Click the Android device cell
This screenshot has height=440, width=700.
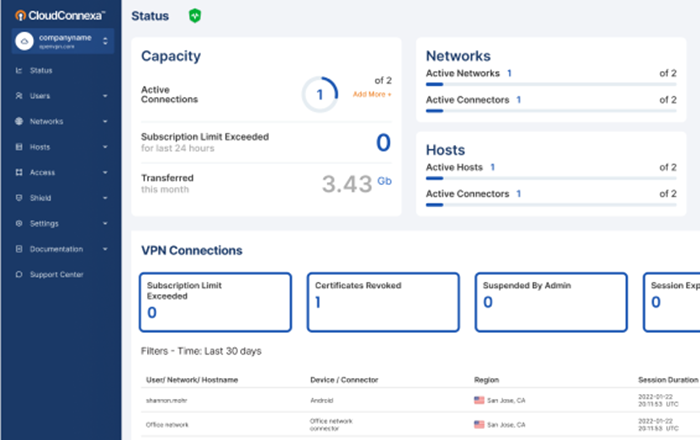pos(322,400)
